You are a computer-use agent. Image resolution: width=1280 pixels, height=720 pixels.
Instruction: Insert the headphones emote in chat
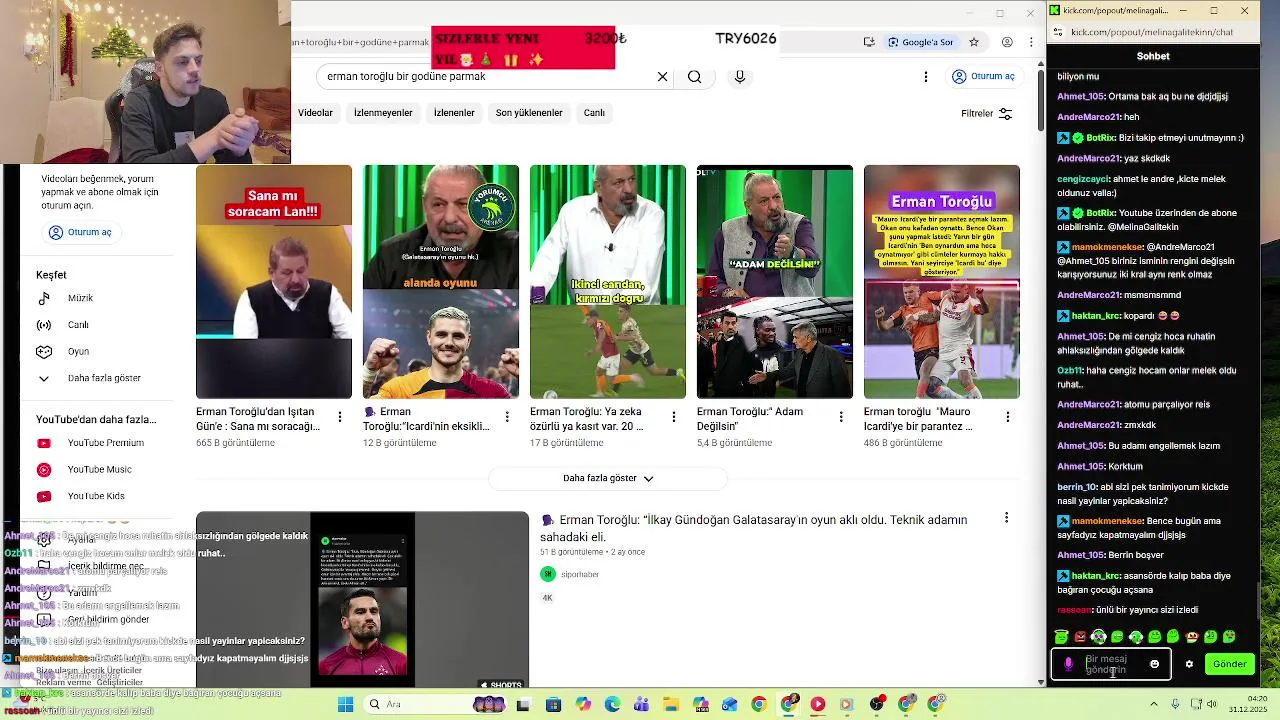click(x=1098, y=636)
